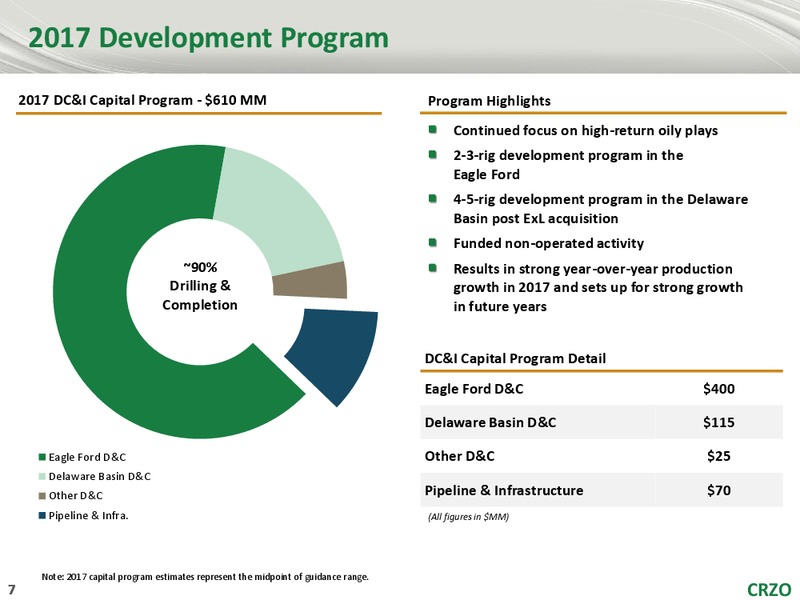
Task: Click the '~90% Drilling & Completion' center label
Action: click(x=200, y=286)
